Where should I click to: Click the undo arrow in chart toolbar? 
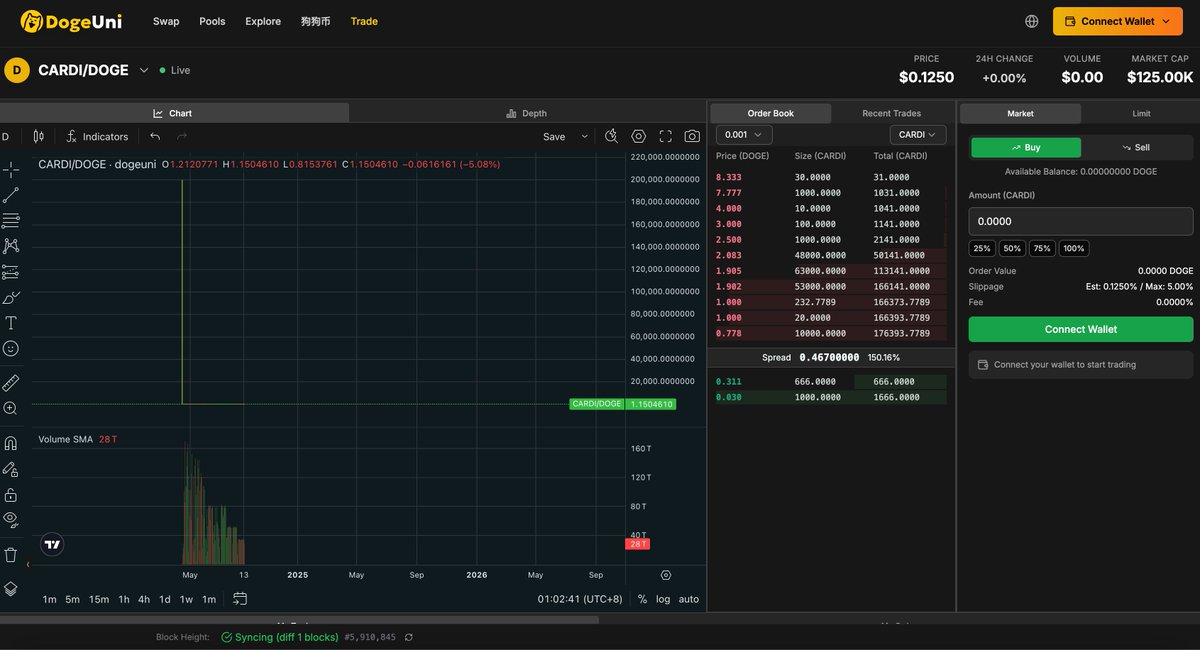click(x=155, y=136)
